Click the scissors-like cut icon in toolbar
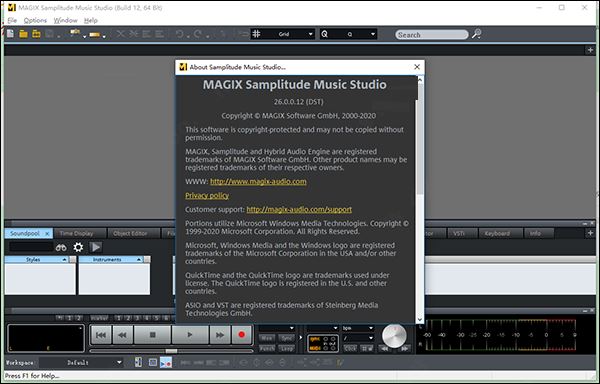Screen dimensions: 600x384 tap(121, 34)
